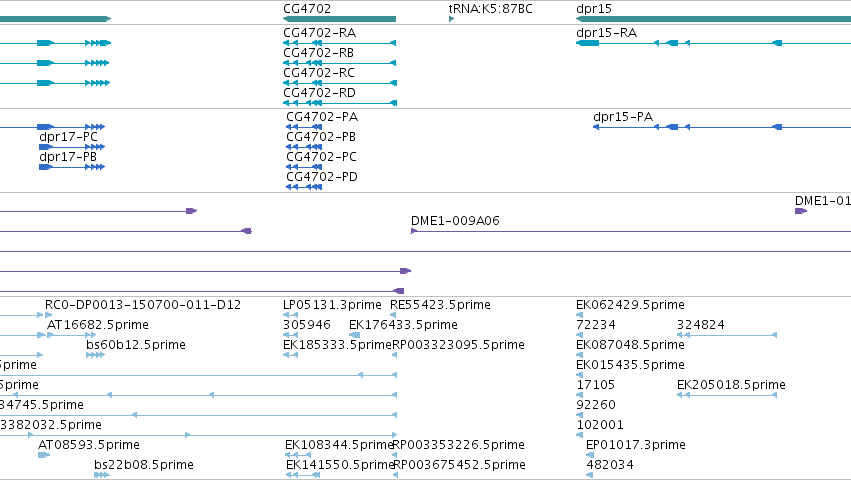Click the AT08593.5prime EST arrow glyph
Image resolution: width=851 pixels, height=480 pixels.
pyautogui.click(x=44, y=455)
